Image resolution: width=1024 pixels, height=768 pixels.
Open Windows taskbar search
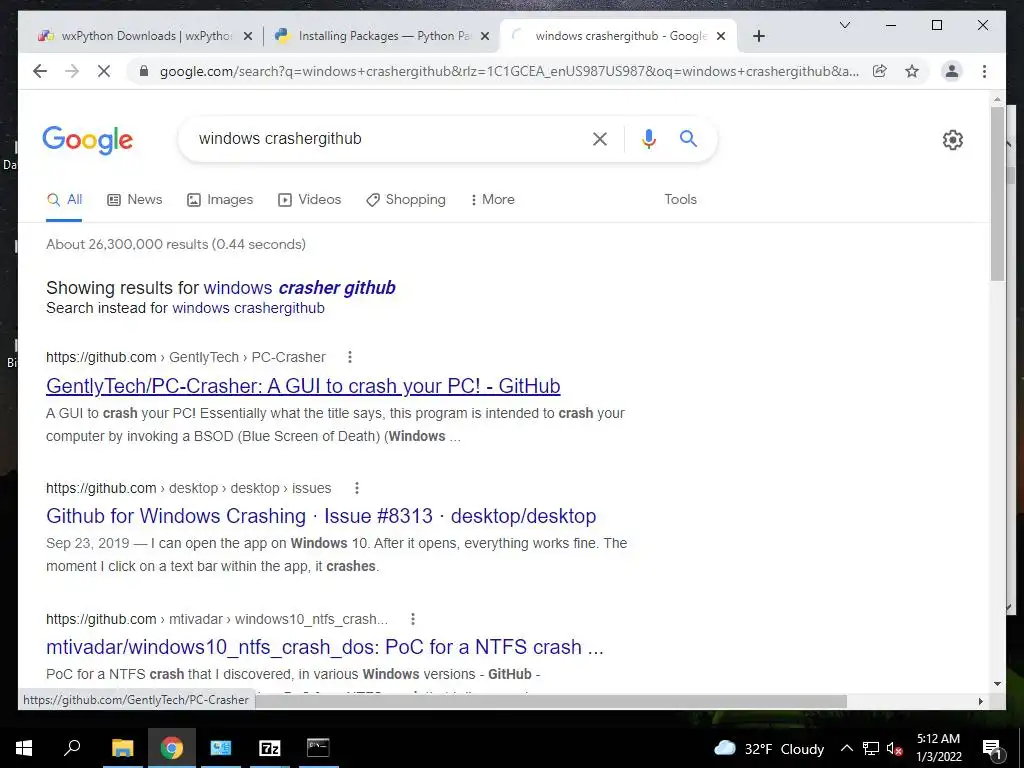coord(72,748)
